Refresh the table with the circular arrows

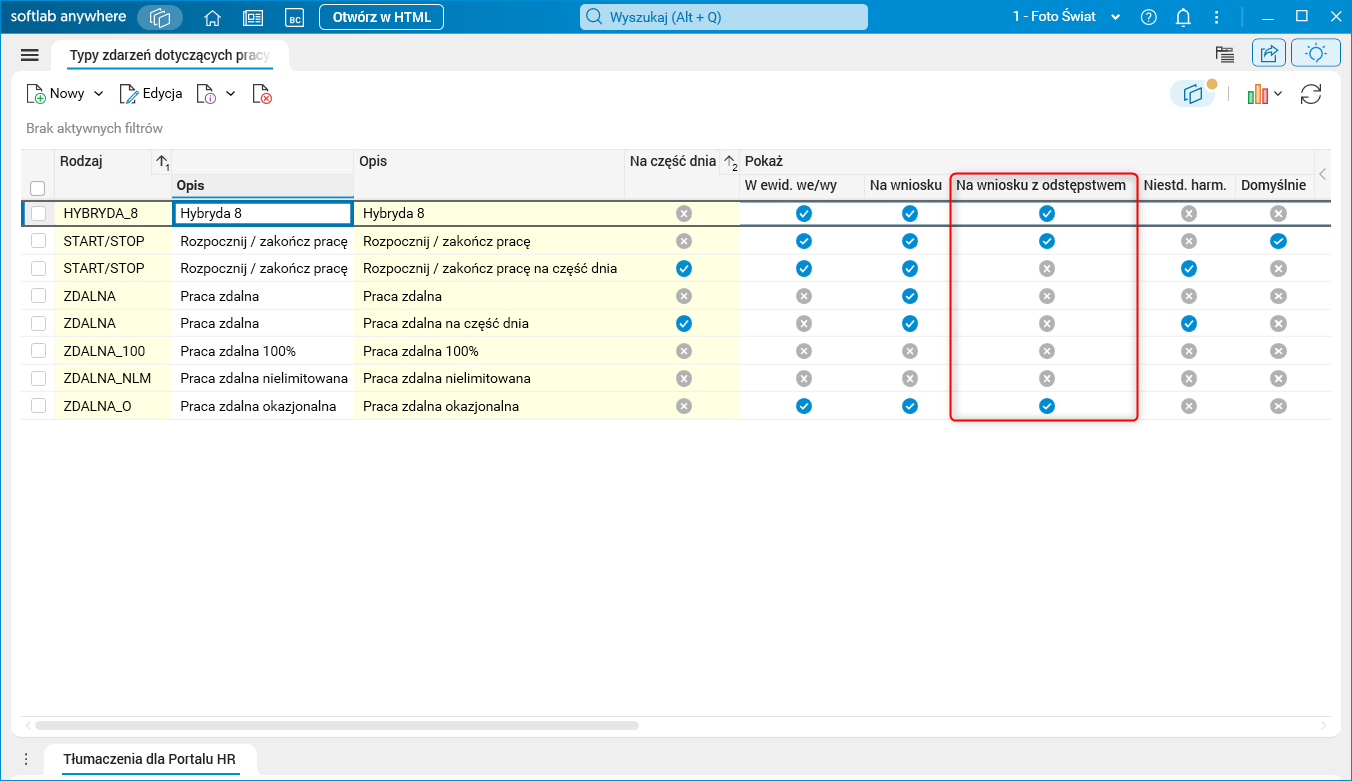click(x=1311, y=94)
